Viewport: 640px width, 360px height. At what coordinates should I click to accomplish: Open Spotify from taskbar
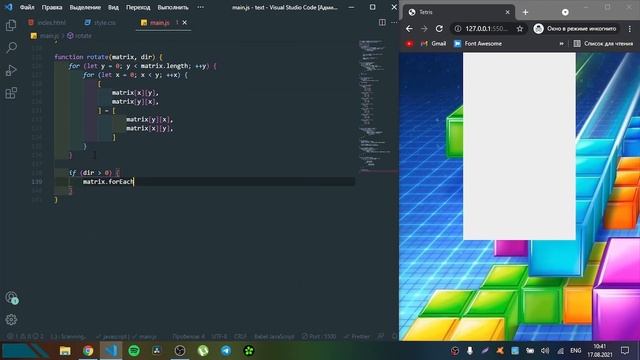click(x=134, y=351)
